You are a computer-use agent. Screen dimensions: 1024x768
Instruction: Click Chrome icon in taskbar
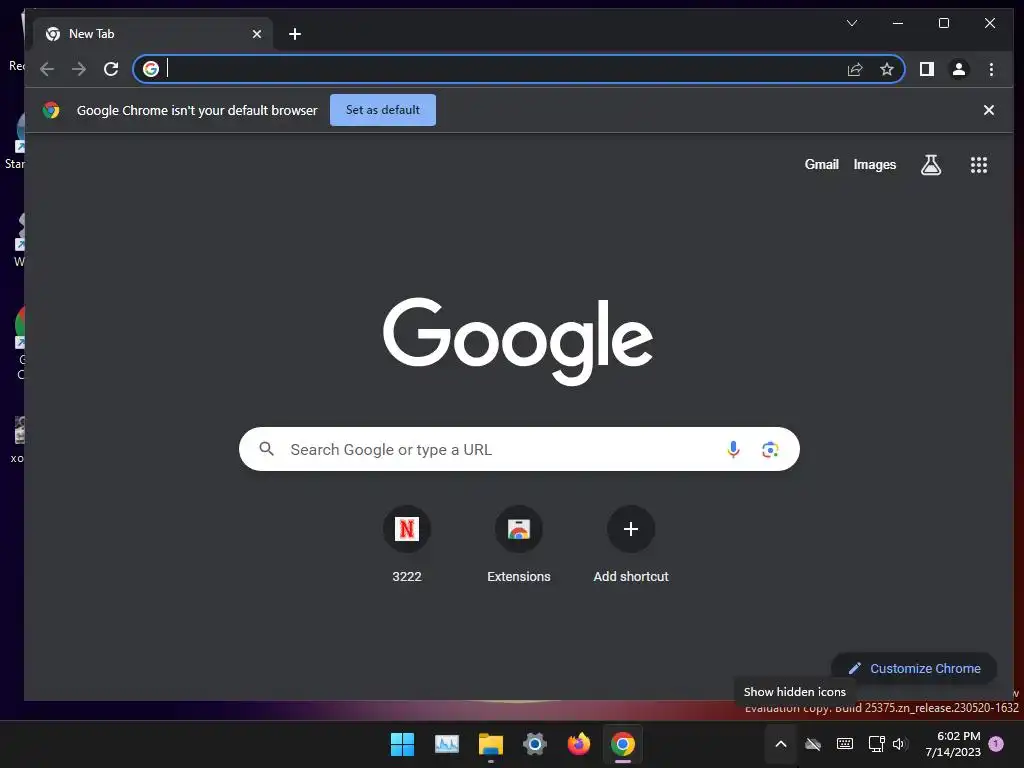point(622,744)
